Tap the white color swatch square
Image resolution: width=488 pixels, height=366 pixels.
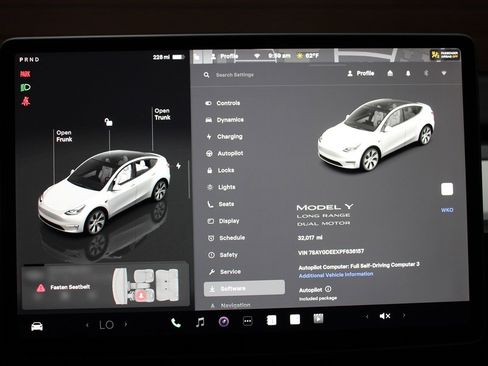447,189
